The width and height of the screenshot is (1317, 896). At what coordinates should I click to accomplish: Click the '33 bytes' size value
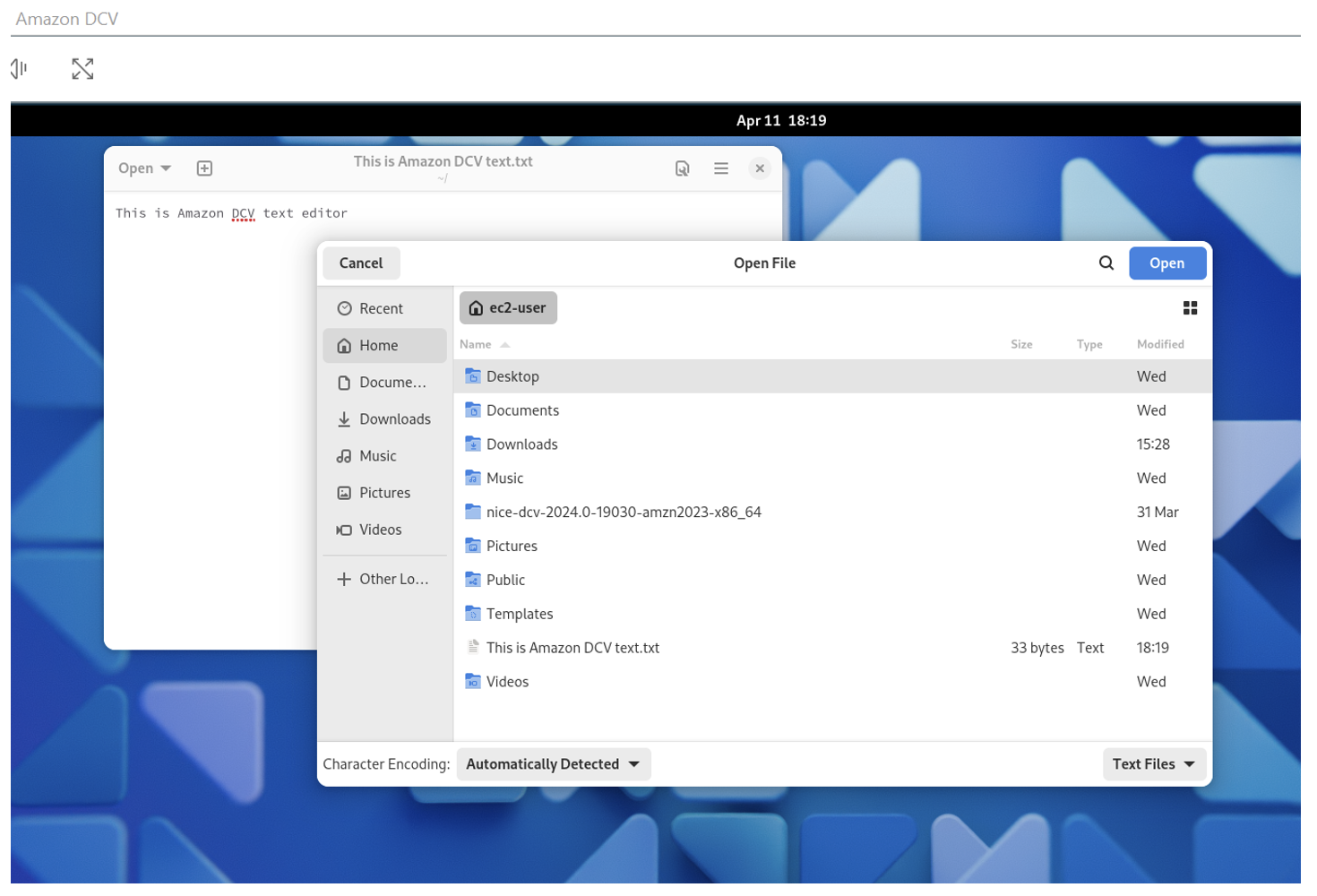[1037, 648]
